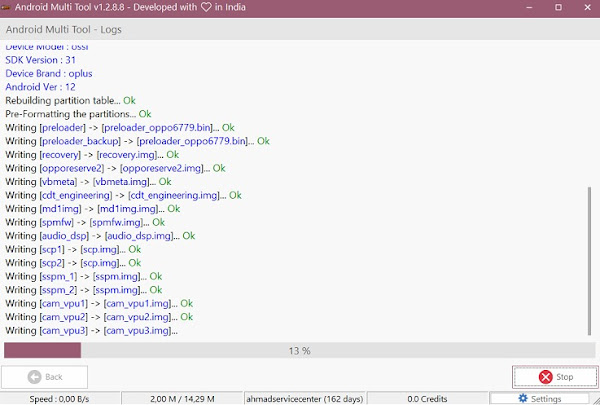Viewport: 600px width, 405px height.
Task: Click the left arrow icon on Back
Action: tap(33, 377)
